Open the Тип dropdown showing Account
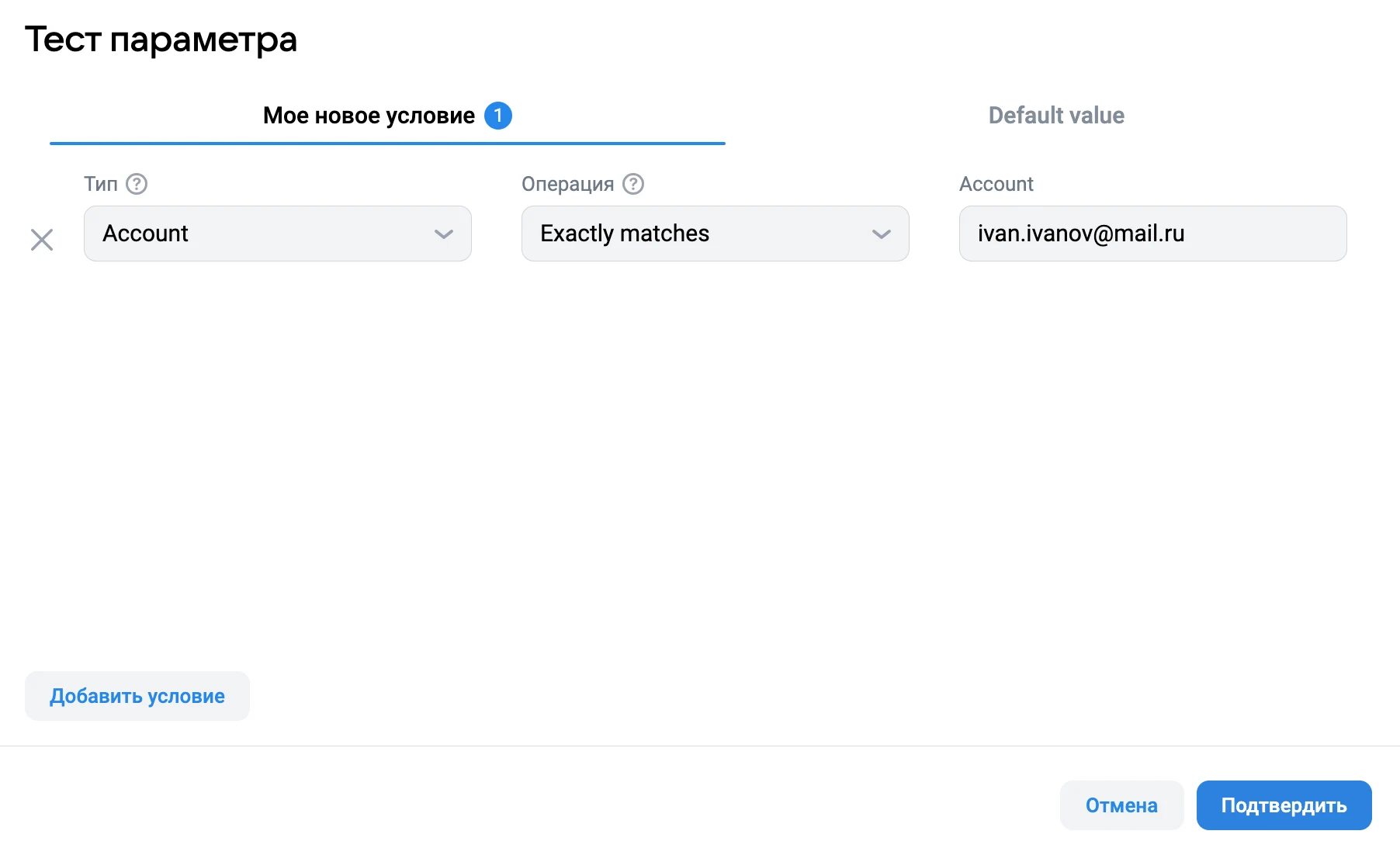This screenshot has width=1400, height=855. click(x=264, y=234)
